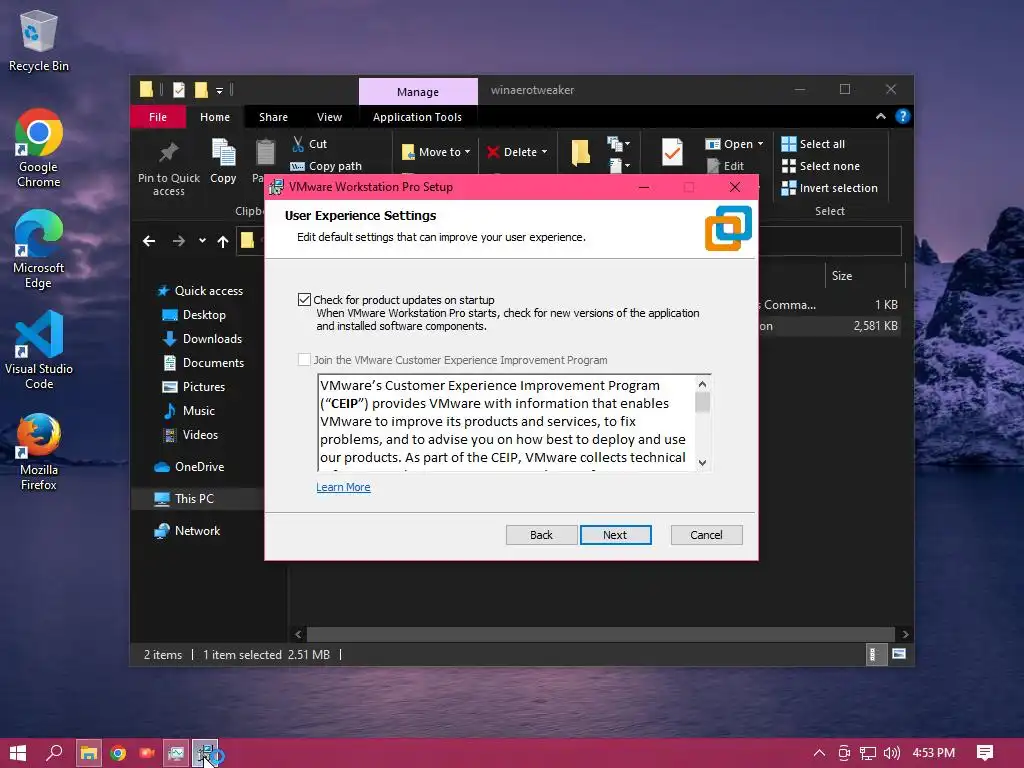The image size is (1024, 768).
Task: Click the Copy icon in Explorer ribbon
Action: (223, 161)
